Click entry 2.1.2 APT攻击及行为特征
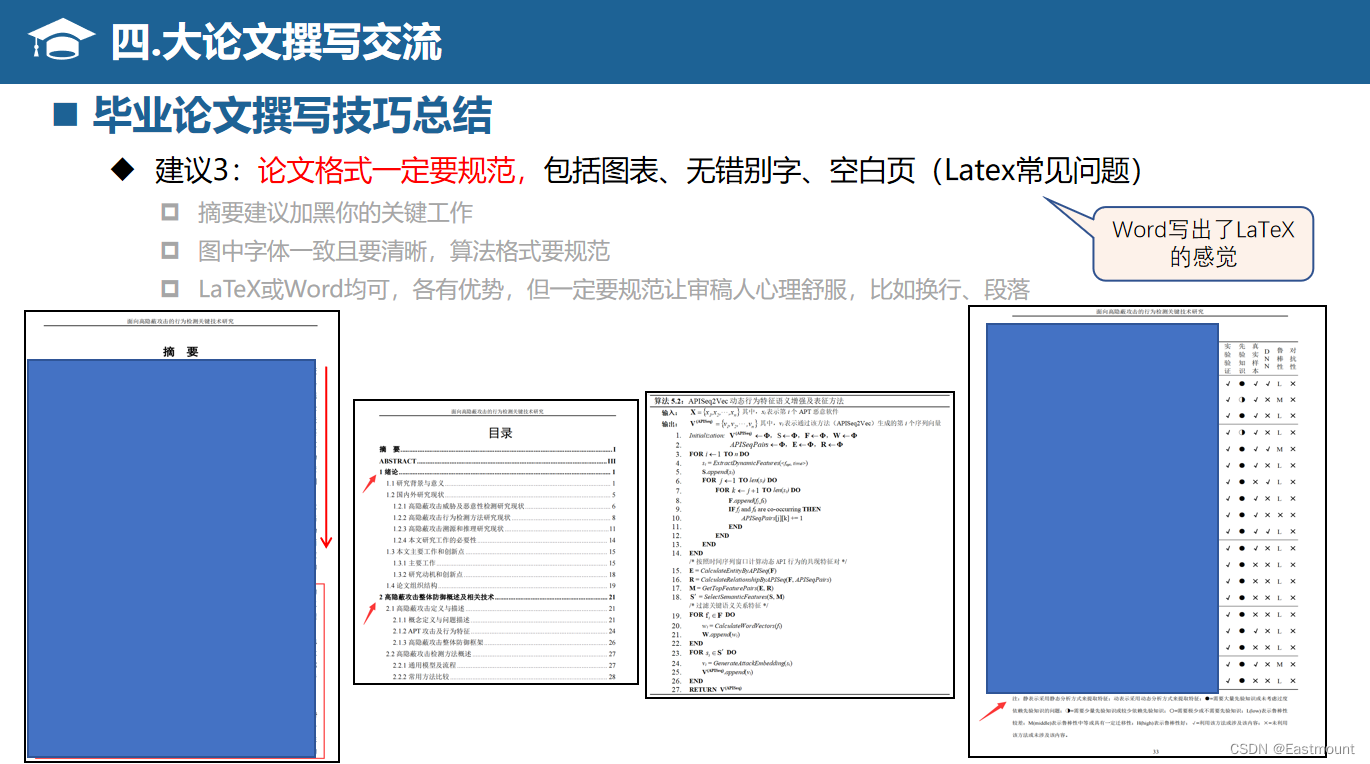 point(504,631)
